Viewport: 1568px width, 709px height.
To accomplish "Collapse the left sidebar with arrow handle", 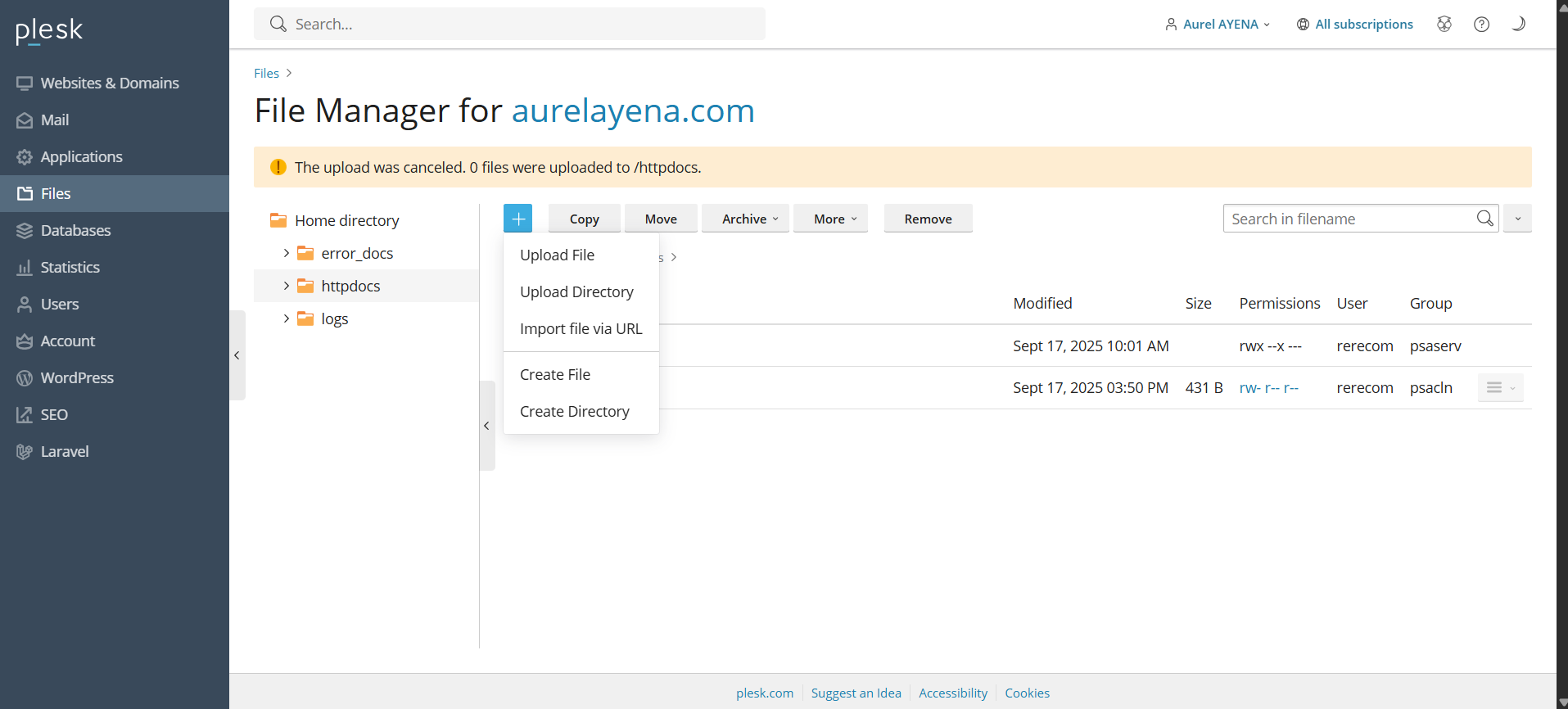I will 237,355.
